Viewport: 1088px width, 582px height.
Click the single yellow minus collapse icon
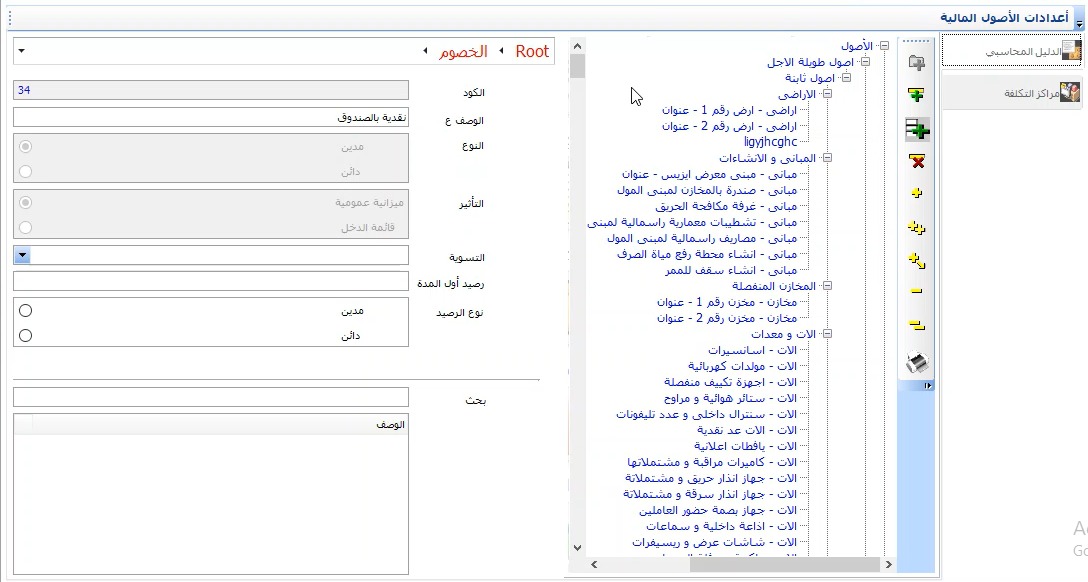(917, 291)
